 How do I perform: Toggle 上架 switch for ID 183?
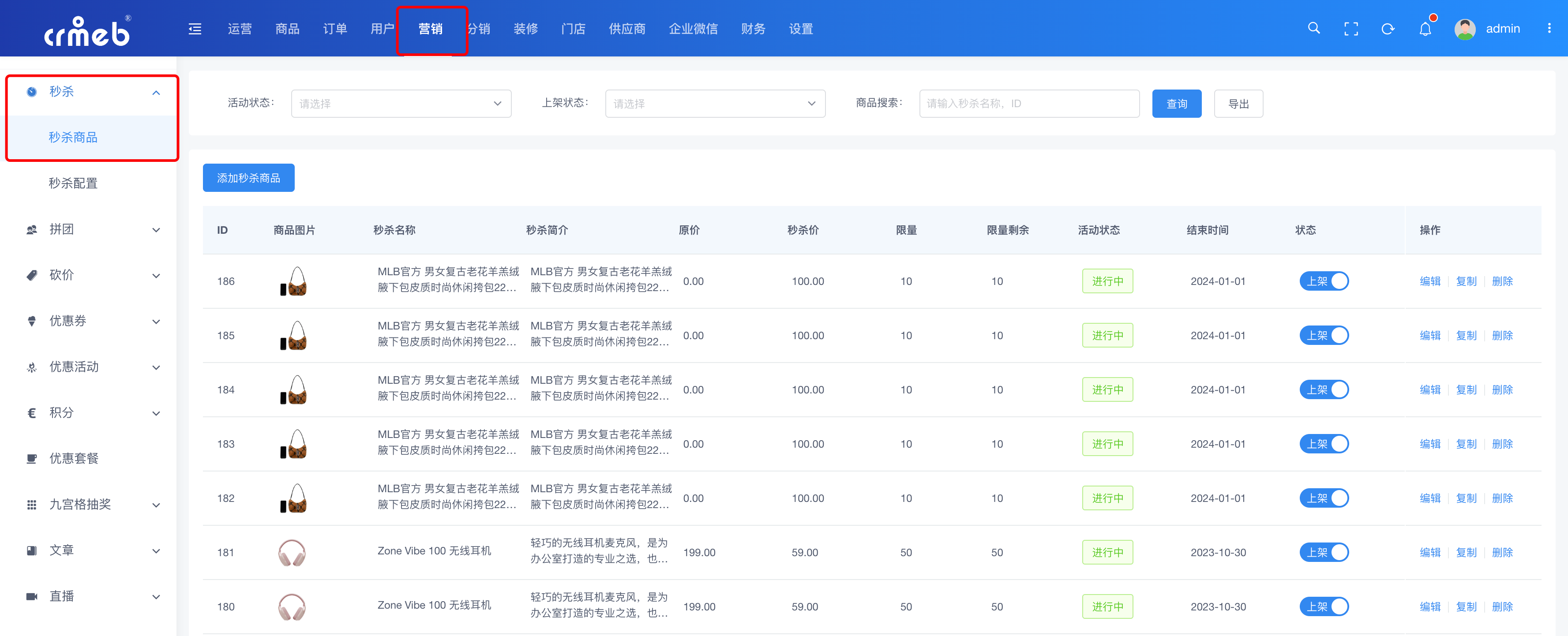1324,444
